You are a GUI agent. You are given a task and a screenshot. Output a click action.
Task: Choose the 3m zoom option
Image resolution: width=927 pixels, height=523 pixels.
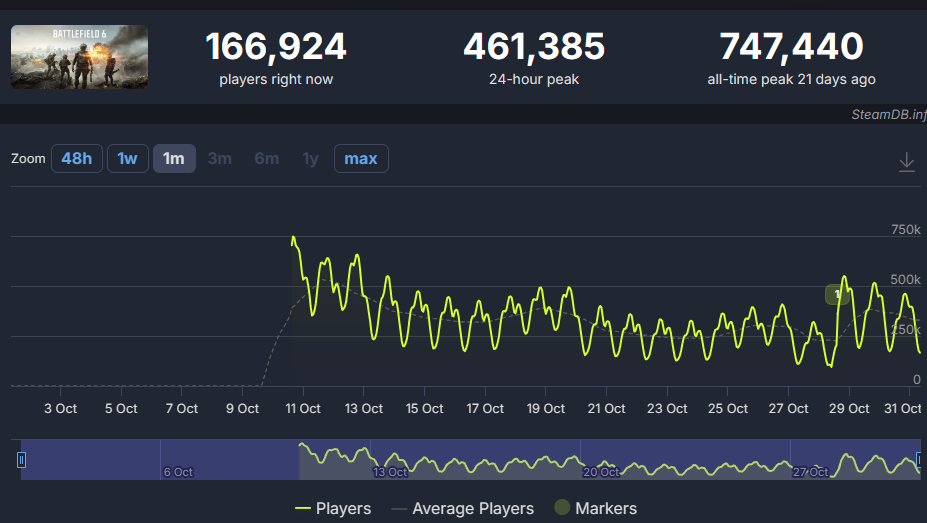[220, 158]
